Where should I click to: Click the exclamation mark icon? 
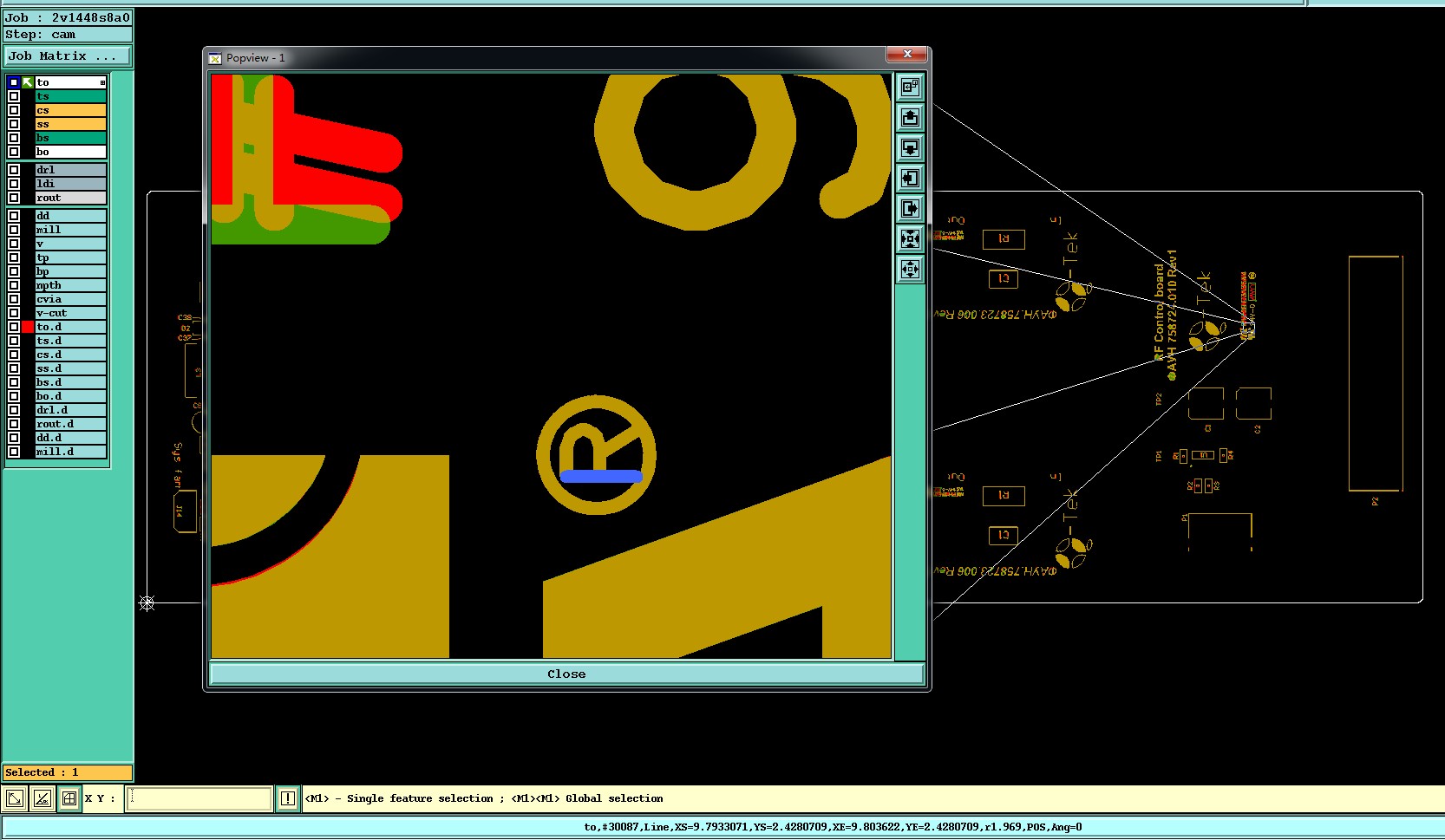point(288,798)
